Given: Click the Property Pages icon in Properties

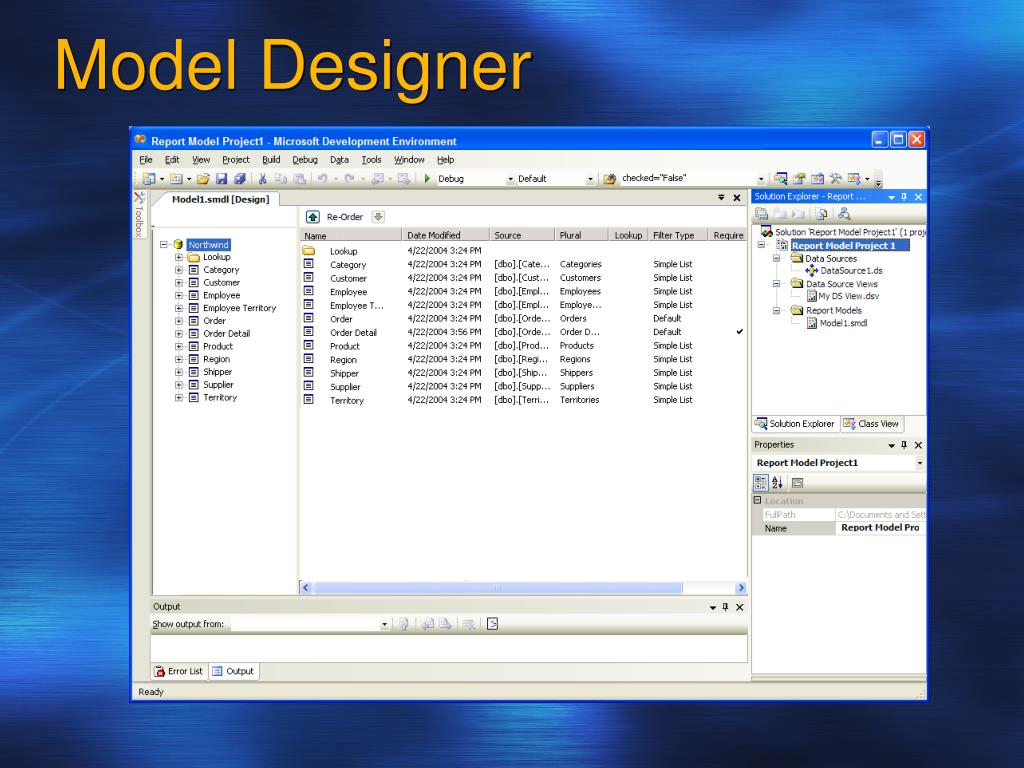Looking at the screenshot, I should tap(797, 483).
